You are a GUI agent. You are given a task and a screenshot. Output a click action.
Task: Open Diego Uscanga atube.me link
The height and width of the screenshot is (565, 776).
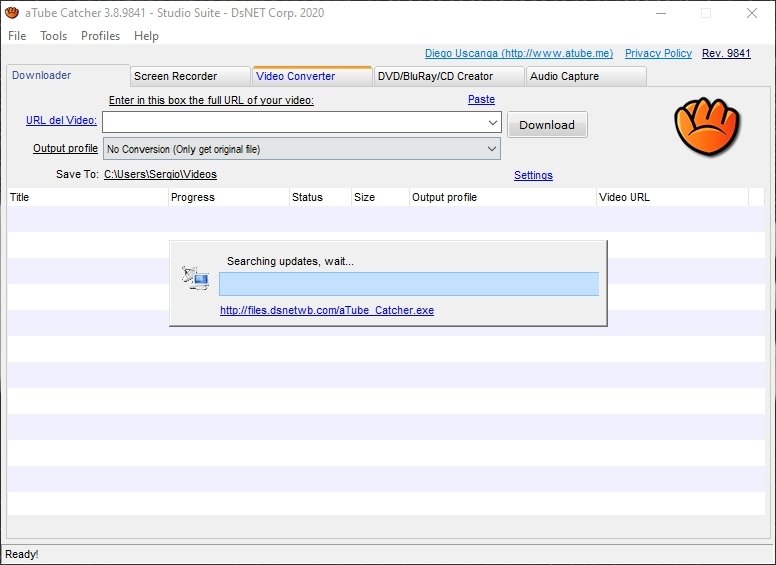(519, 53)
